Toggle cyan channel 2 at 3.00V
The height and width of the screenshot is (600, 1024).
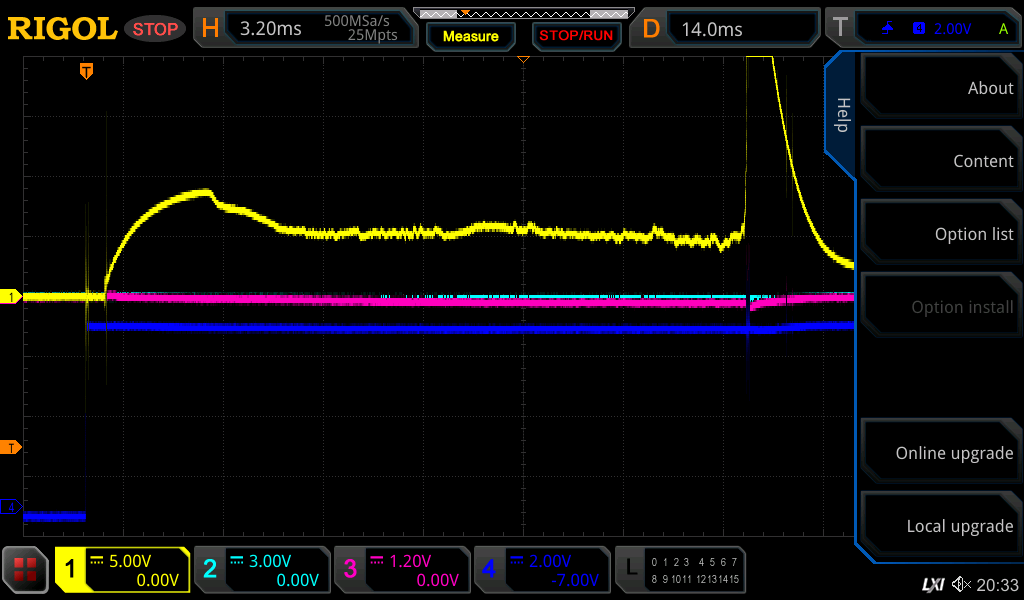pos(262,570)
